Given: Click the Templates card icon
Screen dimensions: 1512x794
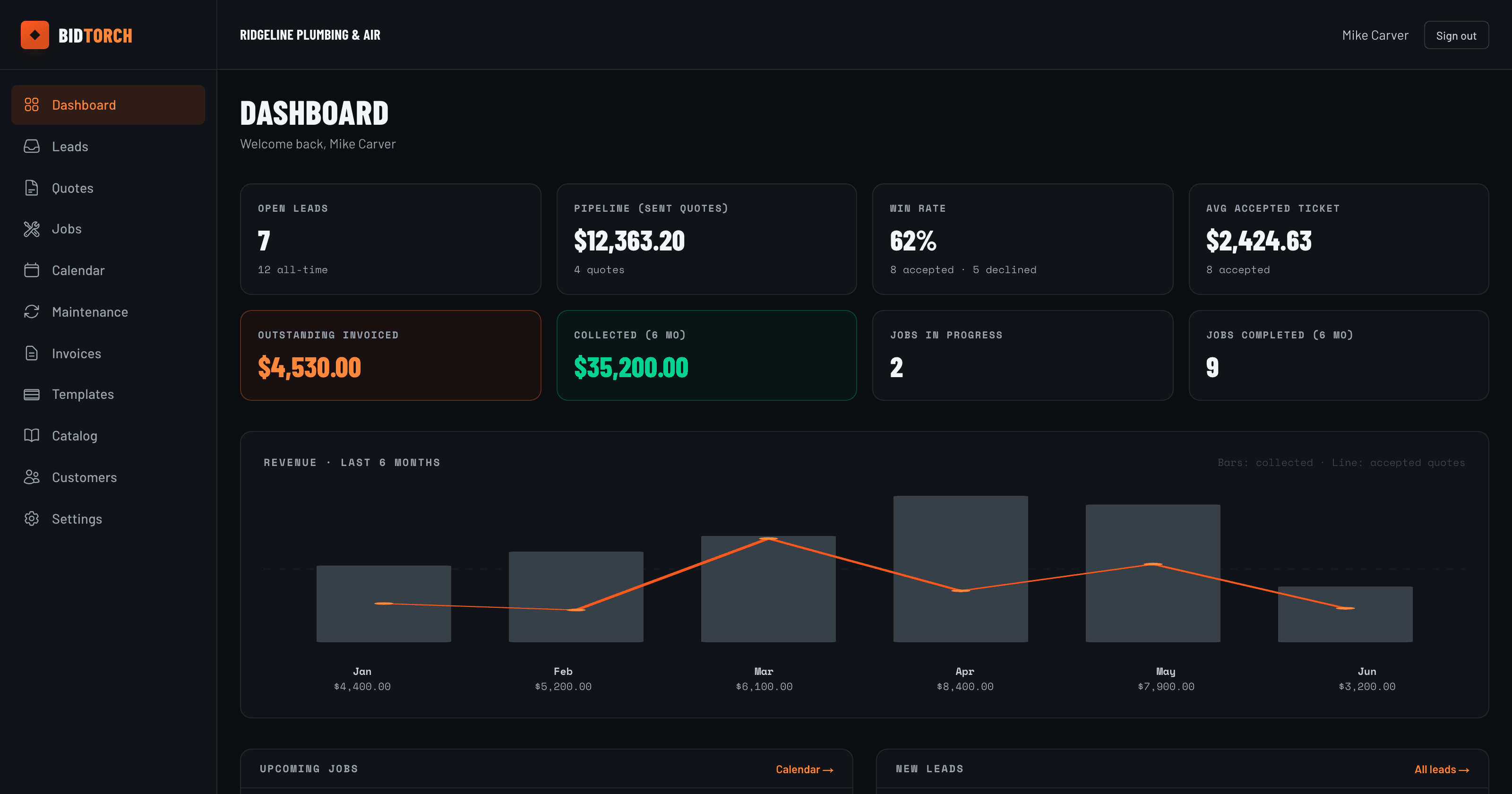Looking at the screenshot, I should coord(32,394).
